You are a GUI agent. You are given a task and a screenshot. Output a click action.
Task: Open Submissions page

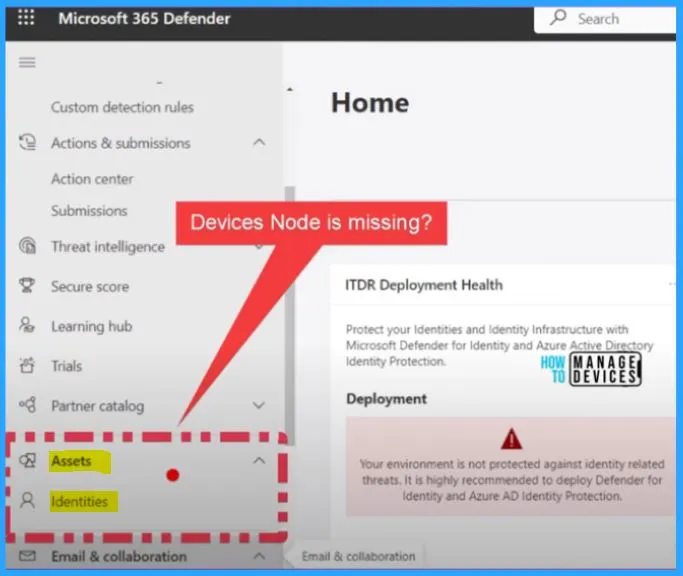(89, 211)
